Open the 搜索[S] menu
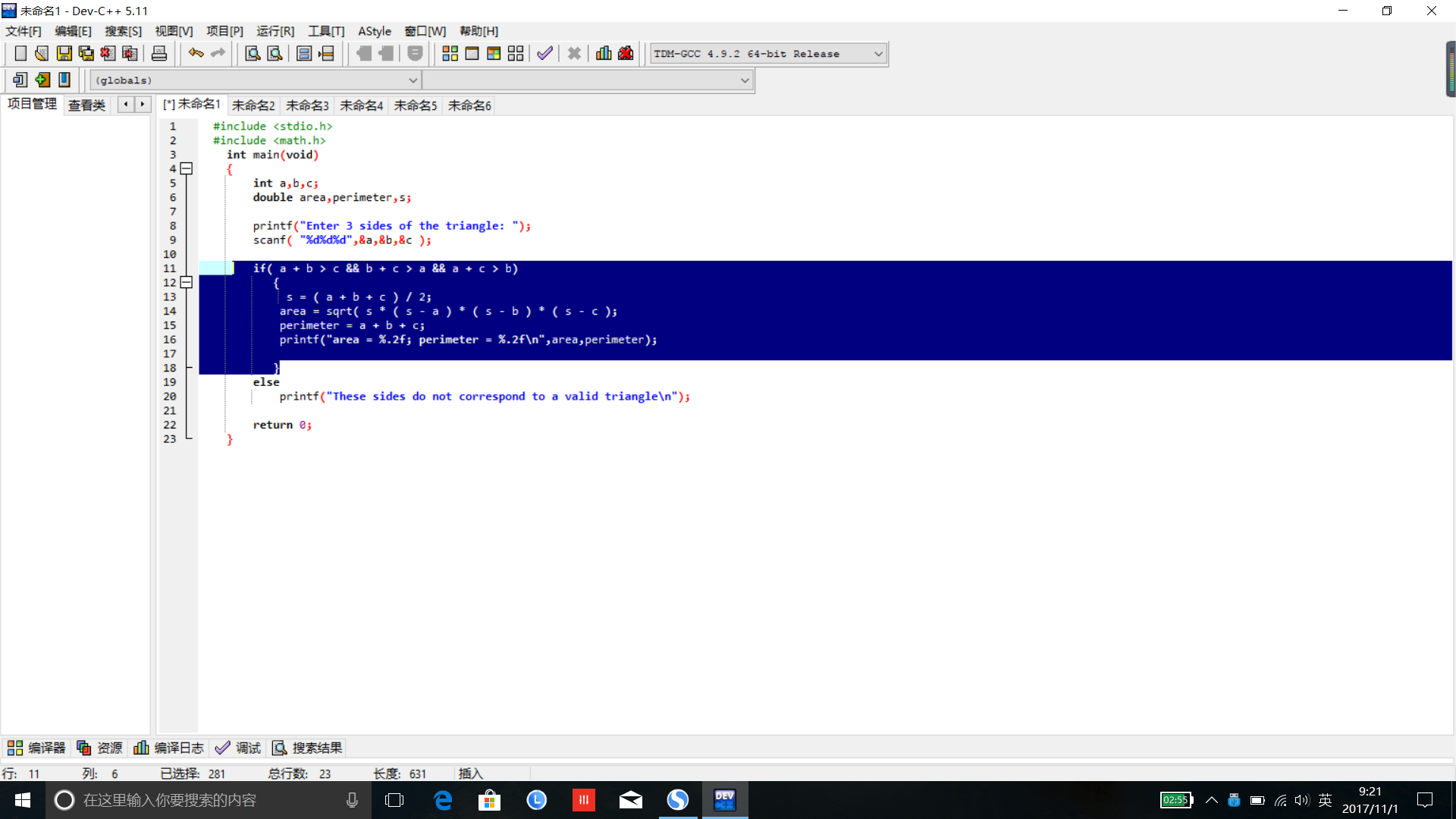Viewport: 1456px width, 819px height. click(x=123, y=31)
